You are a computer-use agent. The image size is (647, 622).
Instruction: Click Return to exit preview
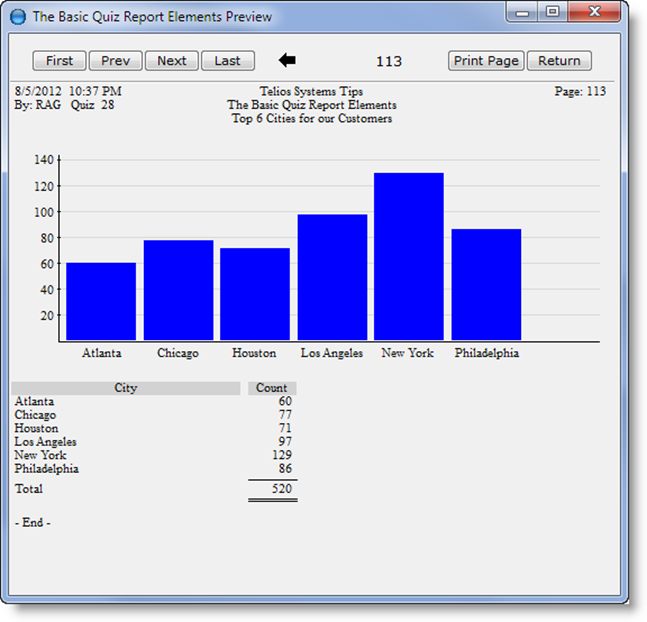(559, 61)
